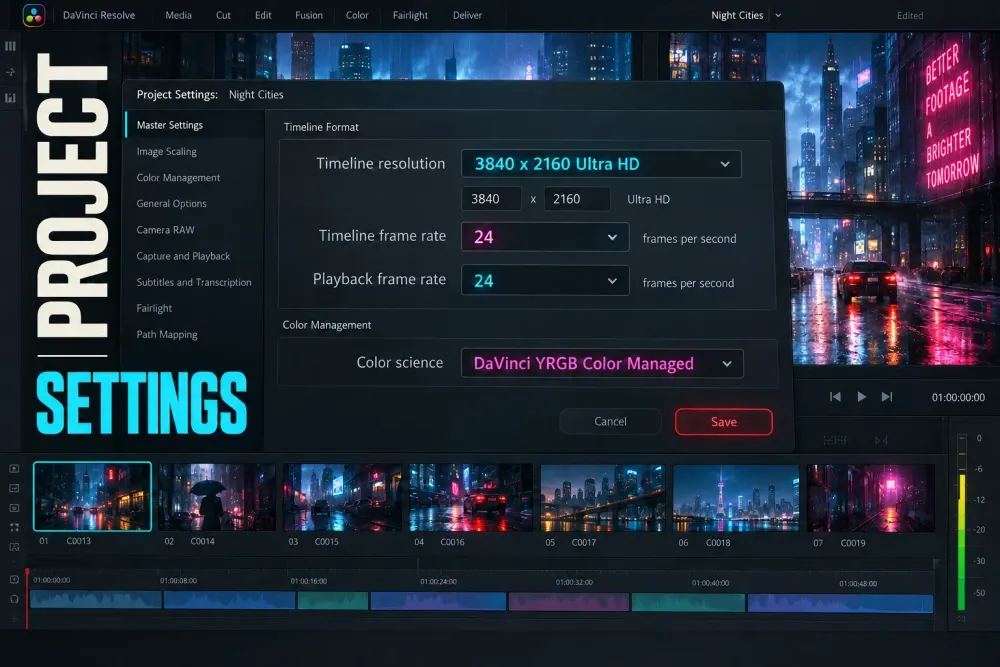Select clip thumbnail C0019
Viewport: 1000px width, 667px height.
click(x=871, y=498)
